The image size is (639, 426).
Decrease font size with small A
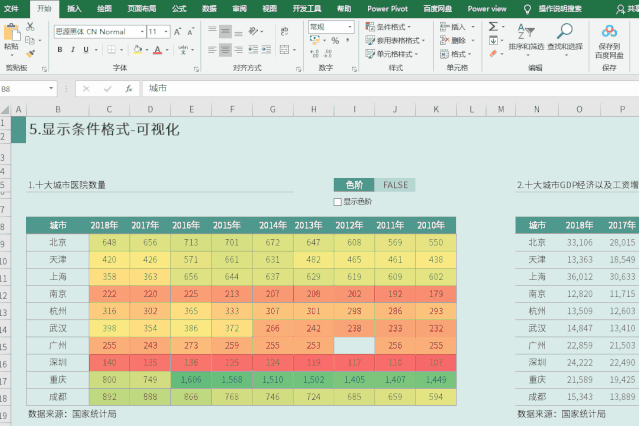(x=190, y=31)
